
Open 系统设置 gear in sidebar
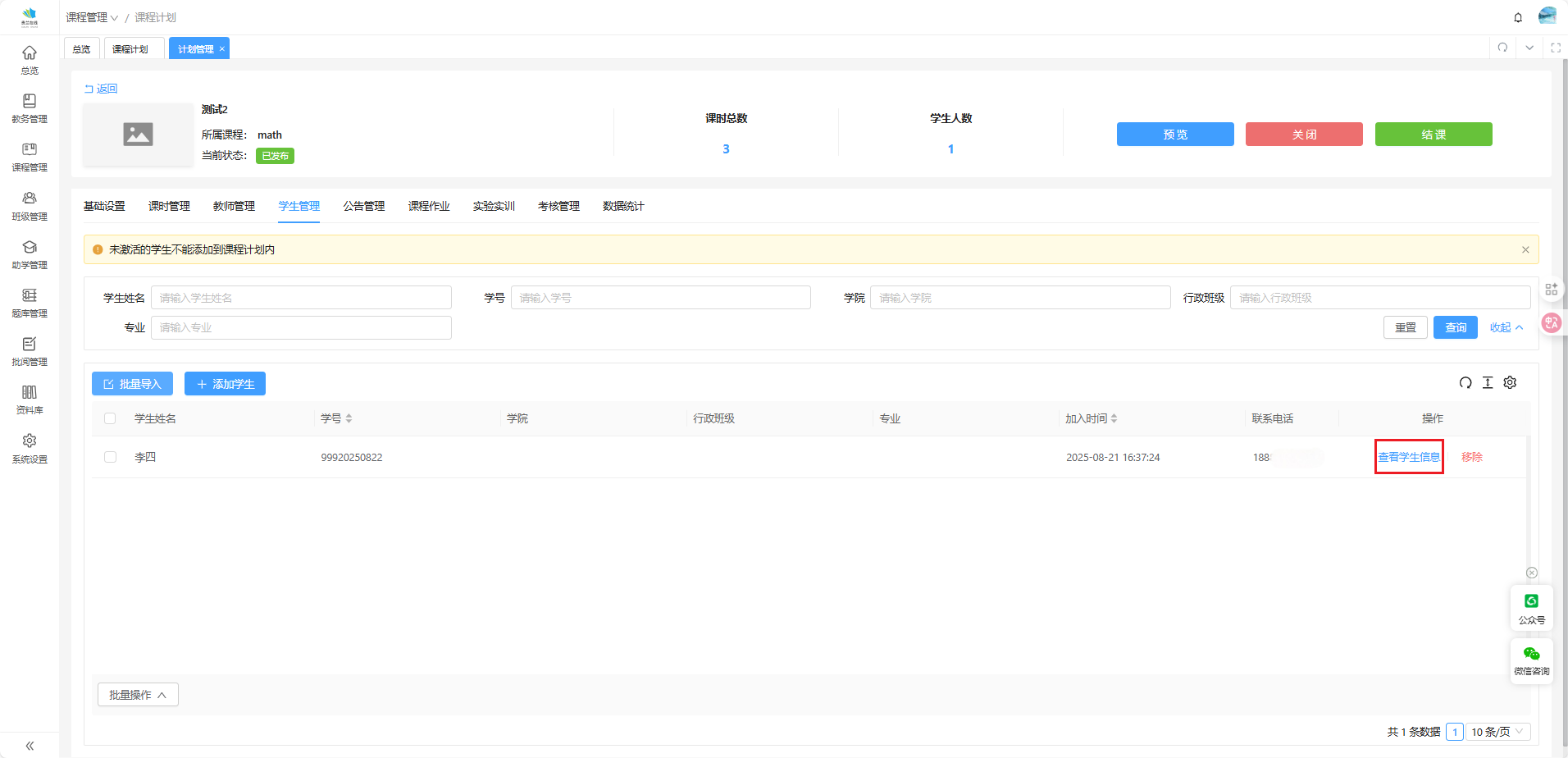click(30, 448)
